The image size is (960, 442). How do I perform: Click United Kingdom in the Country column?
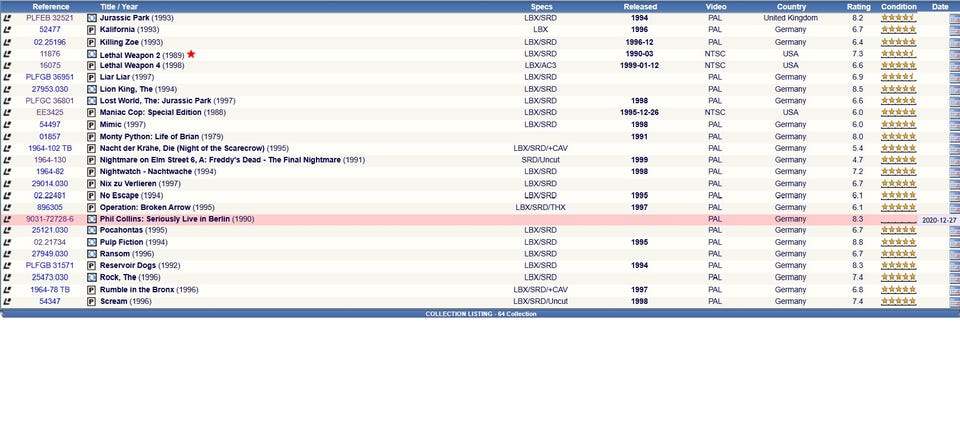pyautogui.click(x=790, y=18)
